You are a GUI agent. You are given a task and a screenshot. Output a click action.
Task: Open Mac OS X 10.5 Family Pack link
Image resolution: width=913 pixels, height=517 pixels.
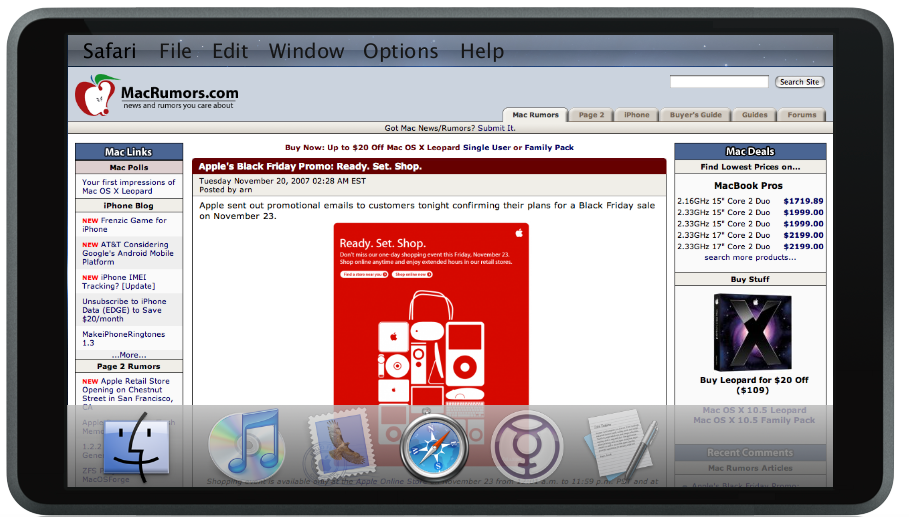point(754,420)
